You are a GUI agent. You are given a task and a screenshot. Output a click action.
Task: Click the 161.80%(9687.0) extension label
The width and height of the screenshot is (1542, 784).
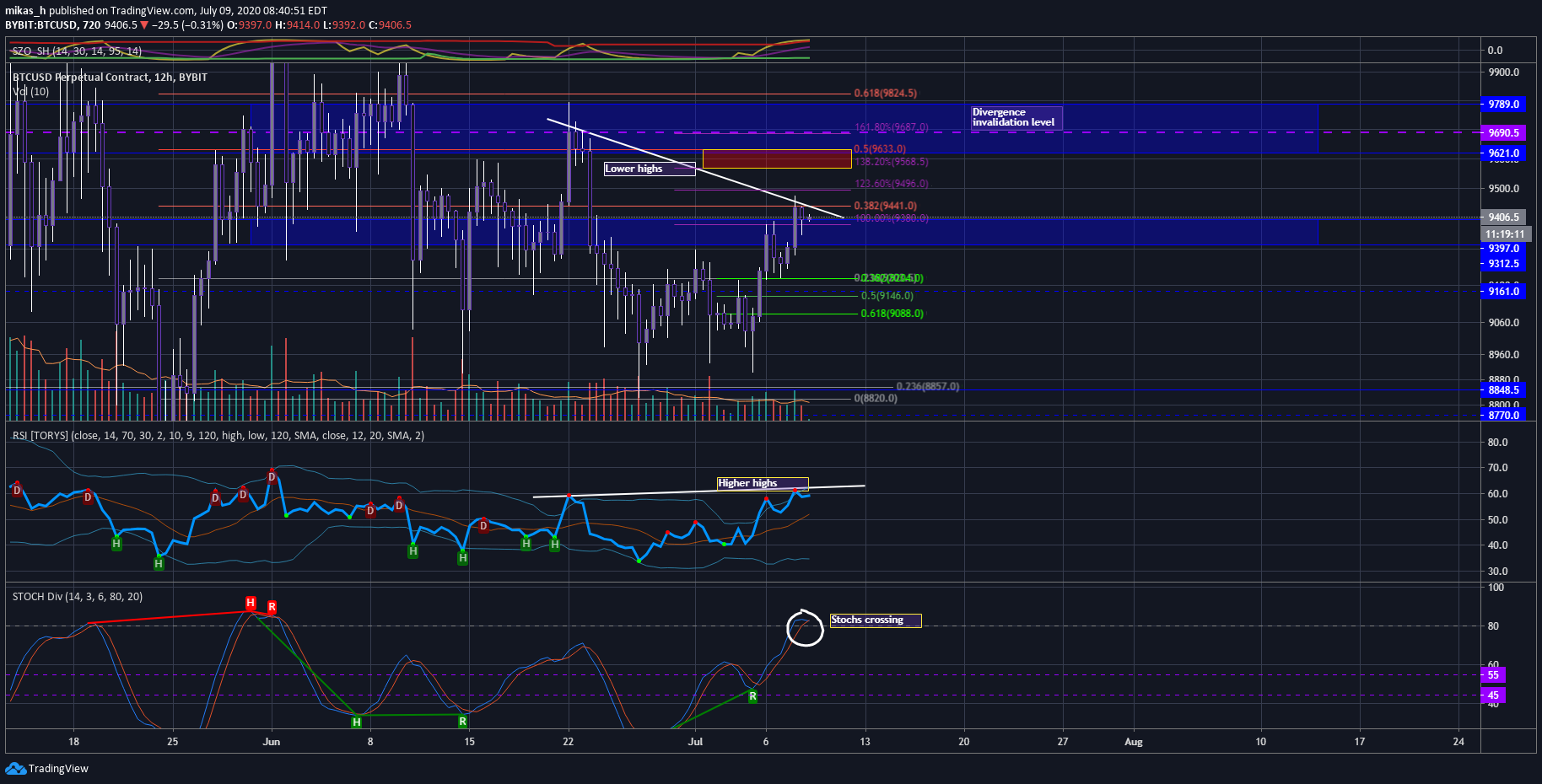(892, 127)
